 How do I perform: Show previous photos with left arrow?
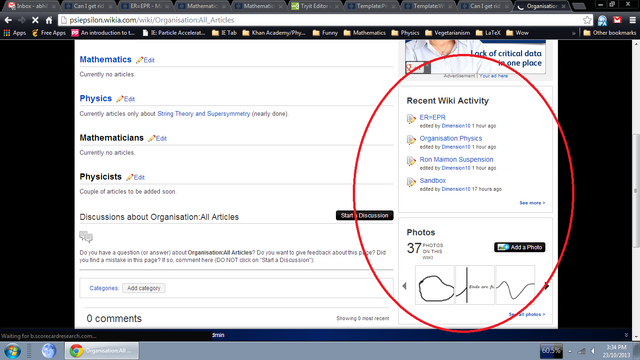[x=404, y=286]
